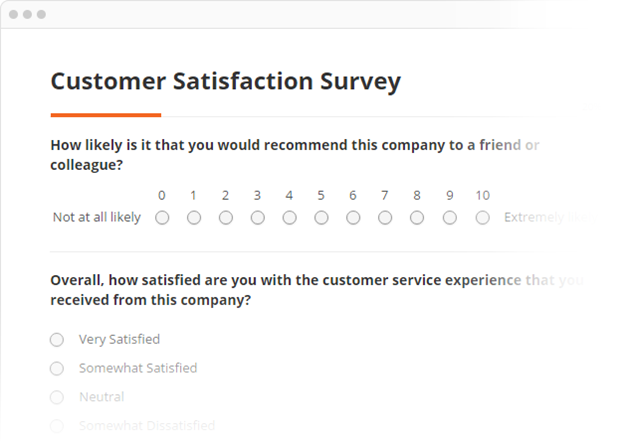
Task: Click the Customer Satisfaction Survey heading
Action: [225, 81]
